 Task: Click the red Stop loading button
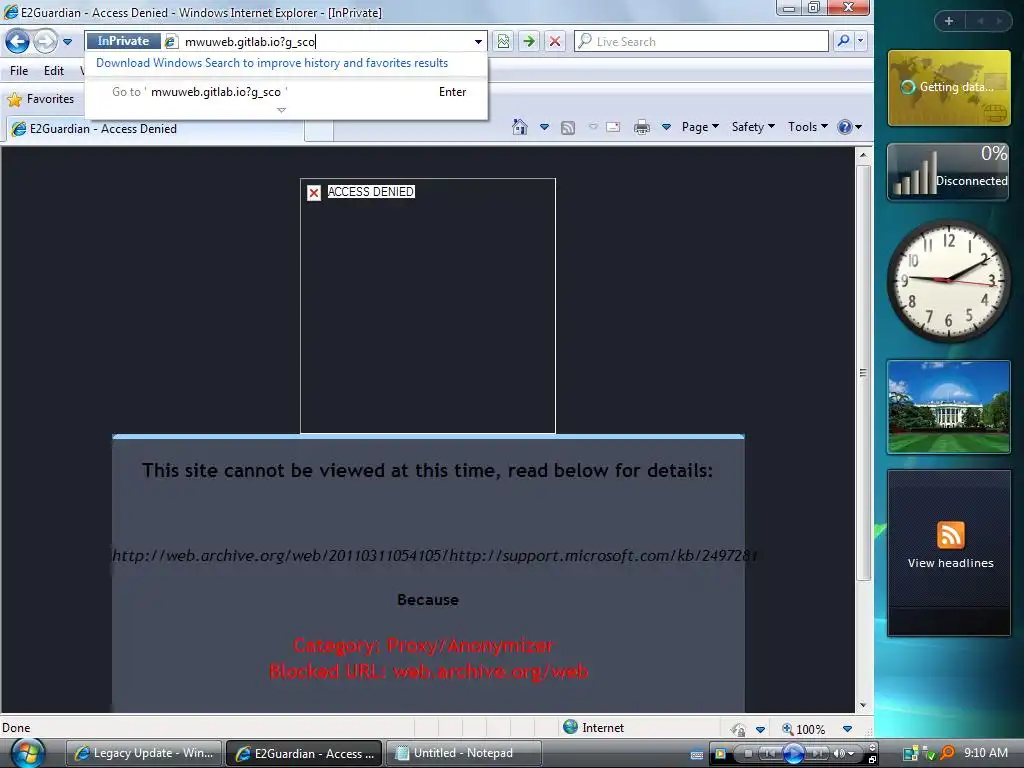[555, 42]
